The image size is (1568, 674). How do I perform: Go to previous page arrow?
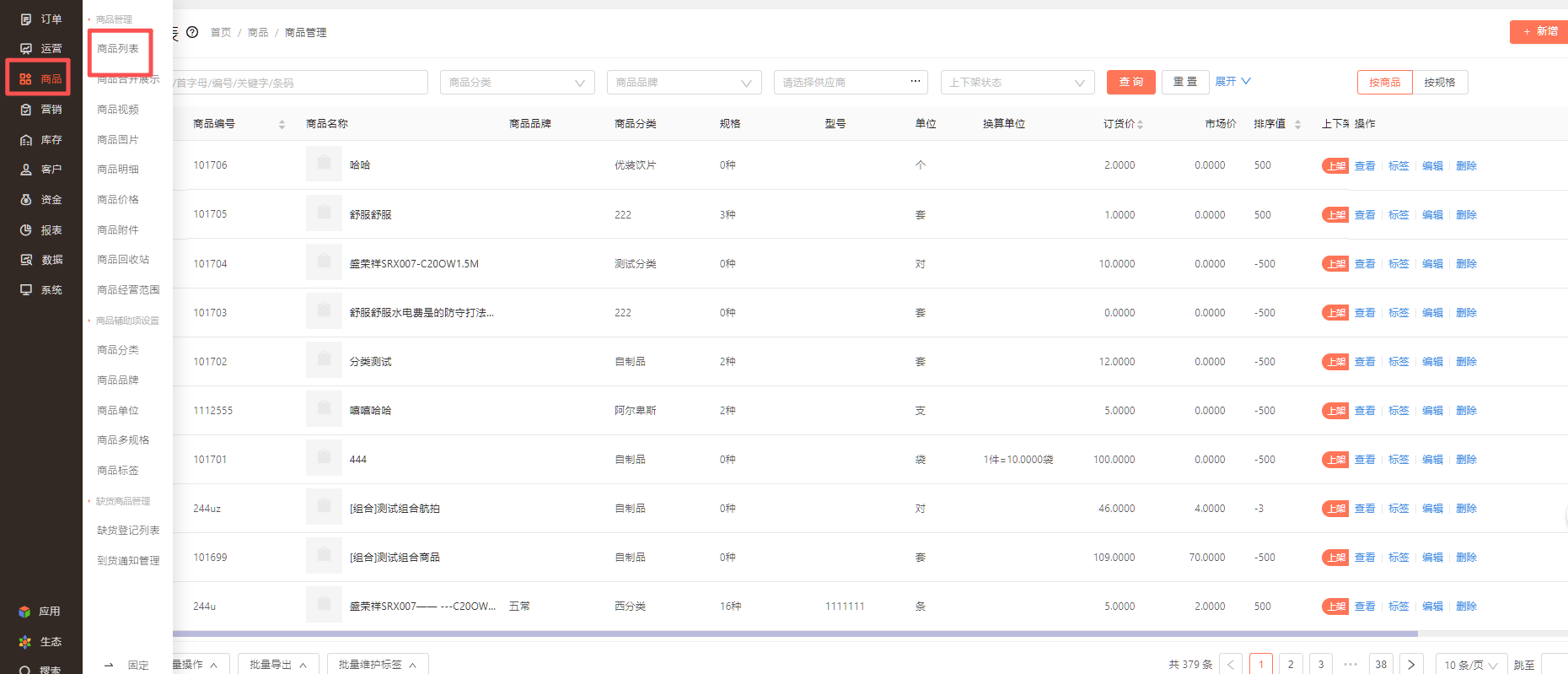1231,665
